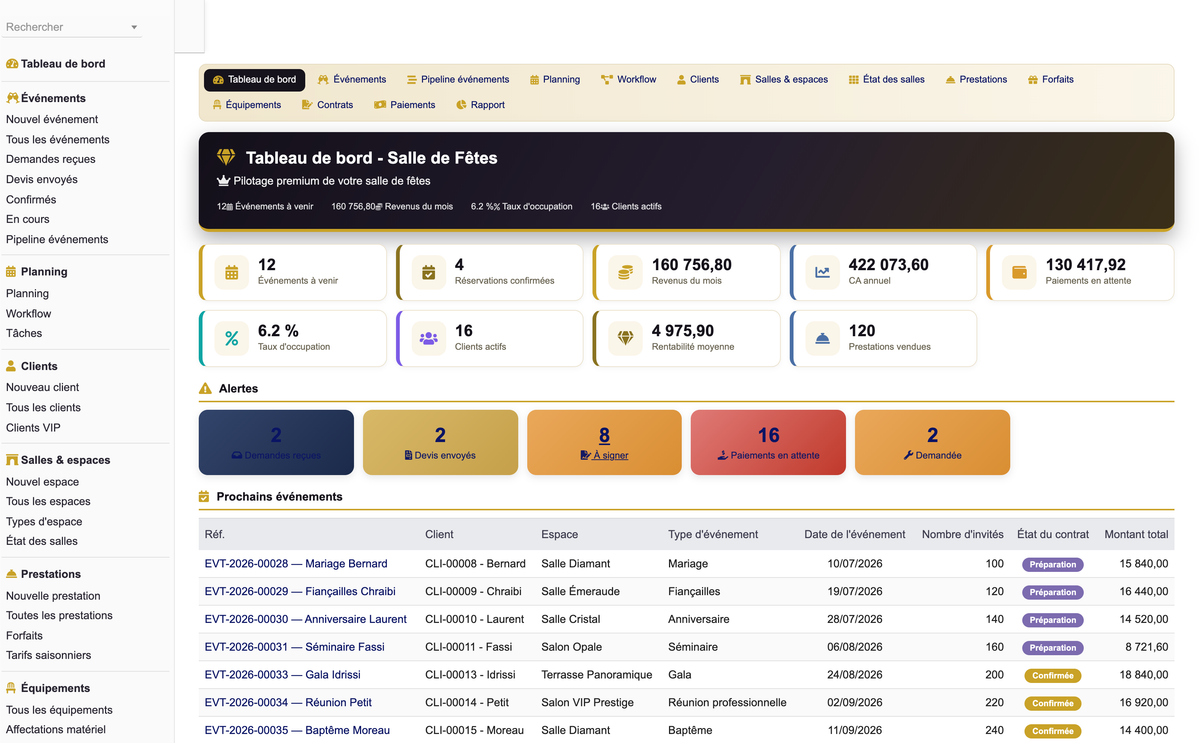Open event EVT-2026-00033 Gala Idrissi
The height and width of the screenshot is (743, 1200).
(283, 675)
